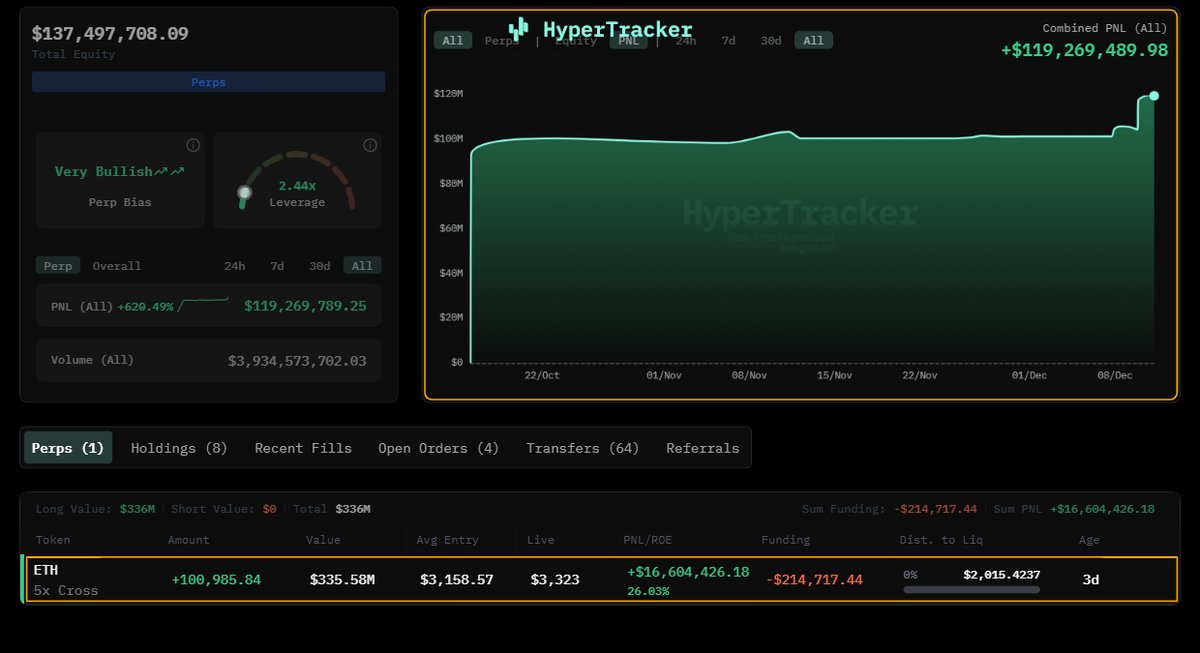Click the Long Value $336M summary
The image size is (1200, 653).
click(95, 509)
